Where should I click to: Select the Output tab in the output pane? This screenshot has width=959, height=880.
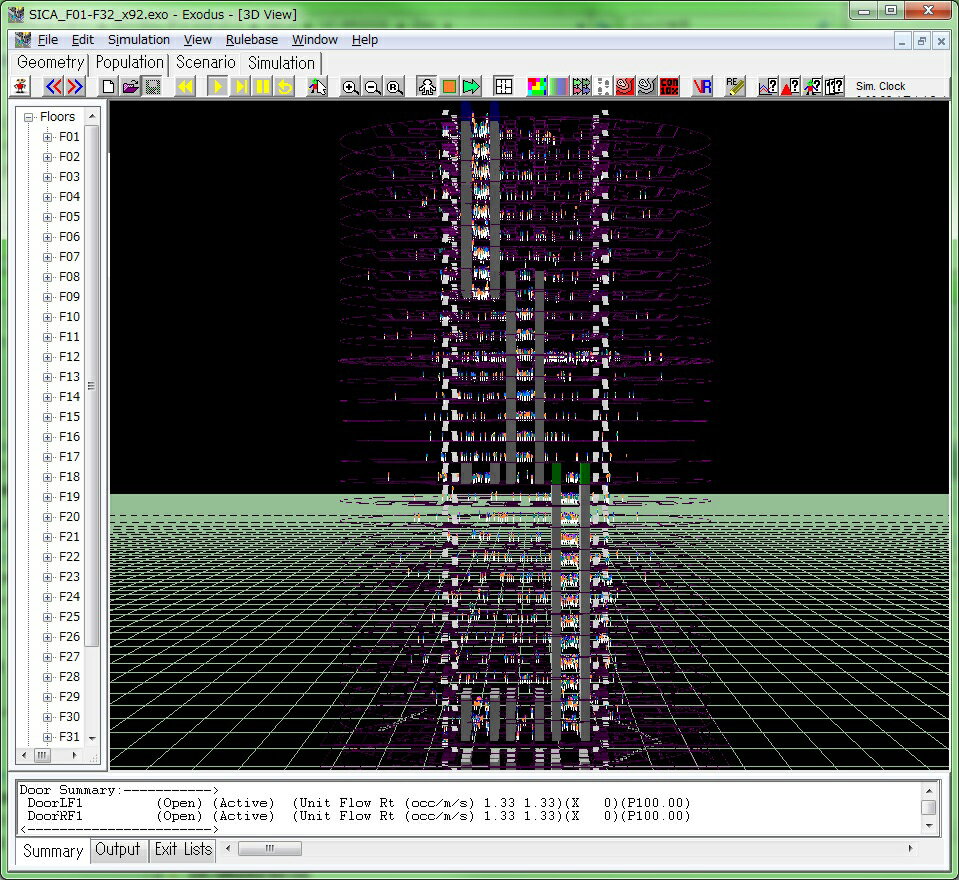coord(117,849)
